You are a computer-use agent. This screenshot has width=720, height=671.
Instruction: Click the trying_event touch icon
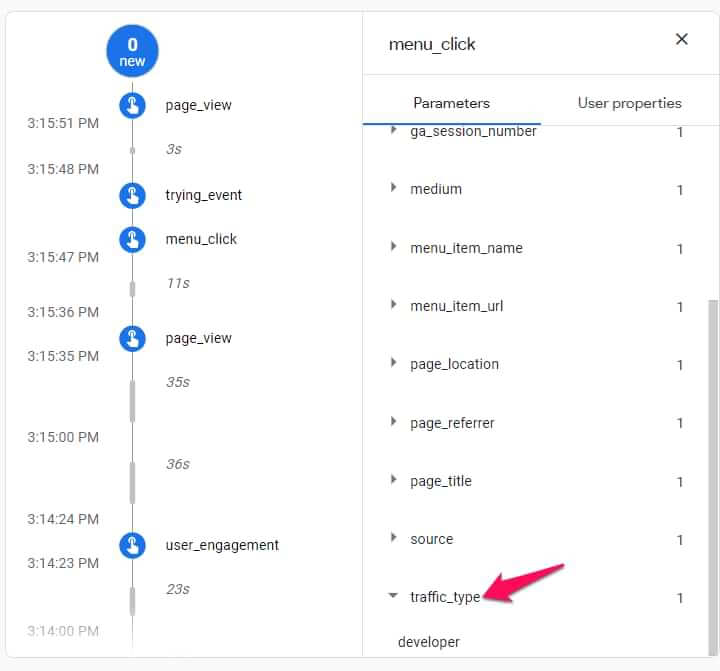coord(132,195)
